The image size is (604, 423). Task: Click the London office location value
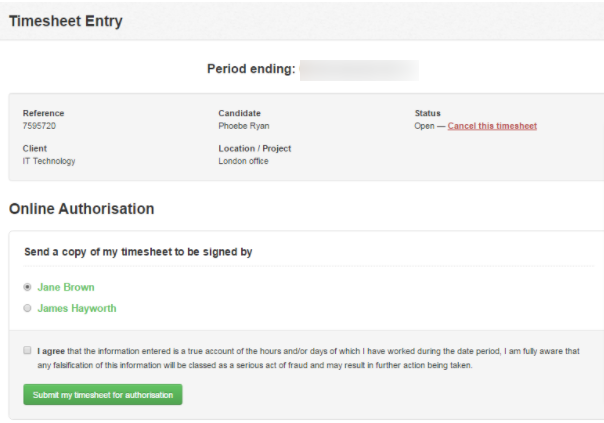(x=243, y=161)
